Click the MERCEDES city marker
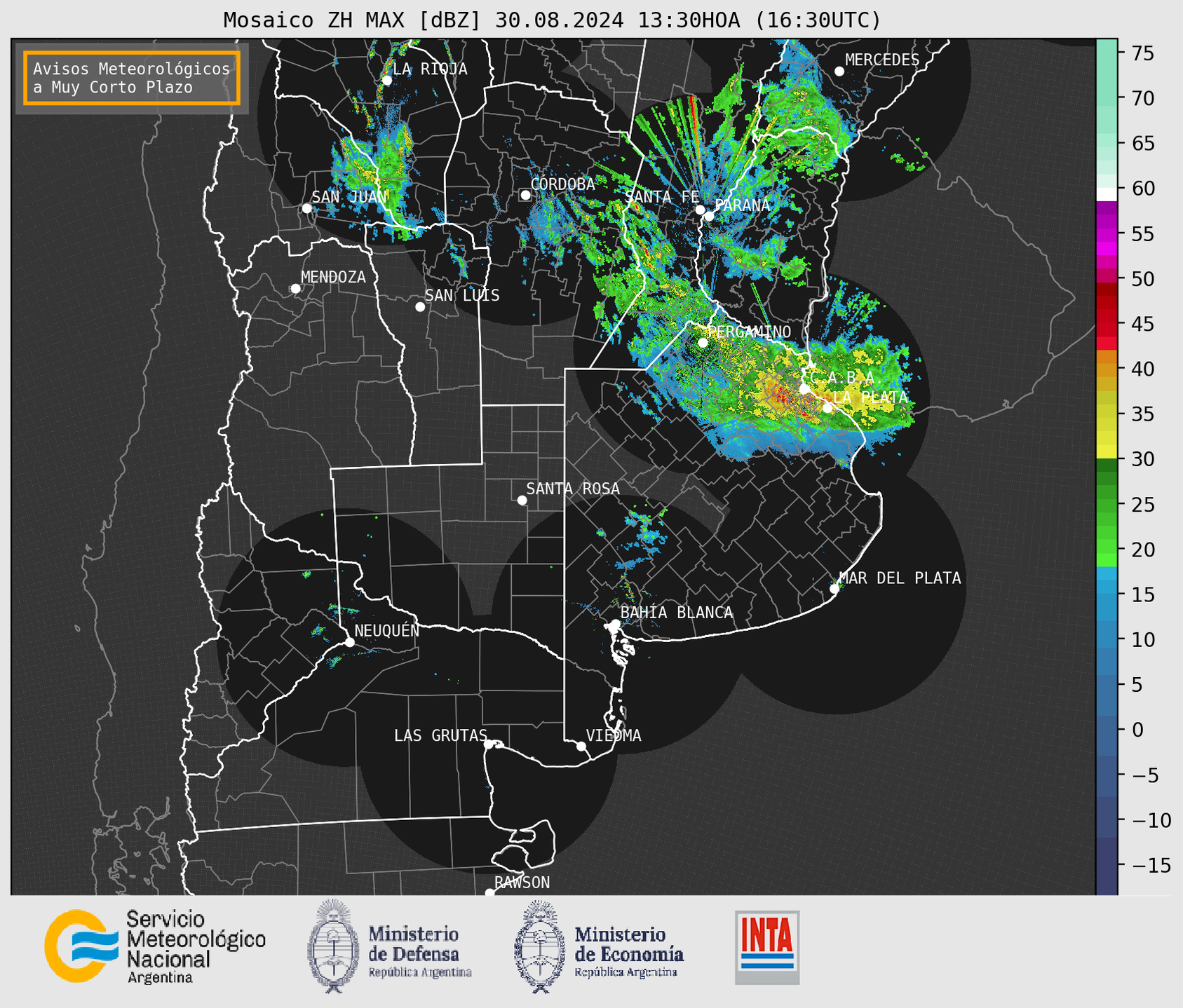 tap(839, 71)
